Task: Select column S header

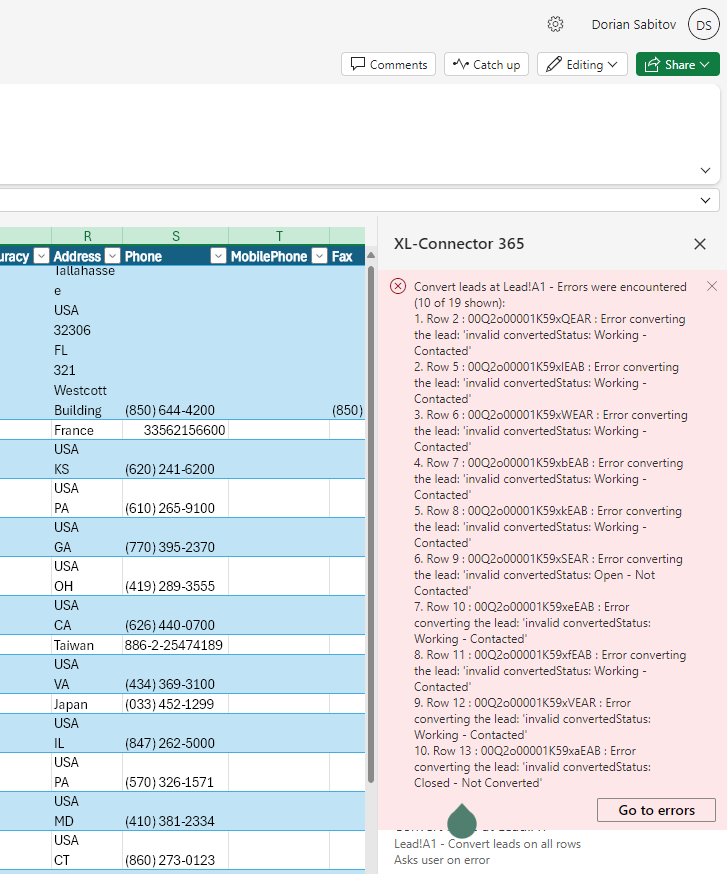Action: point(175,236)
